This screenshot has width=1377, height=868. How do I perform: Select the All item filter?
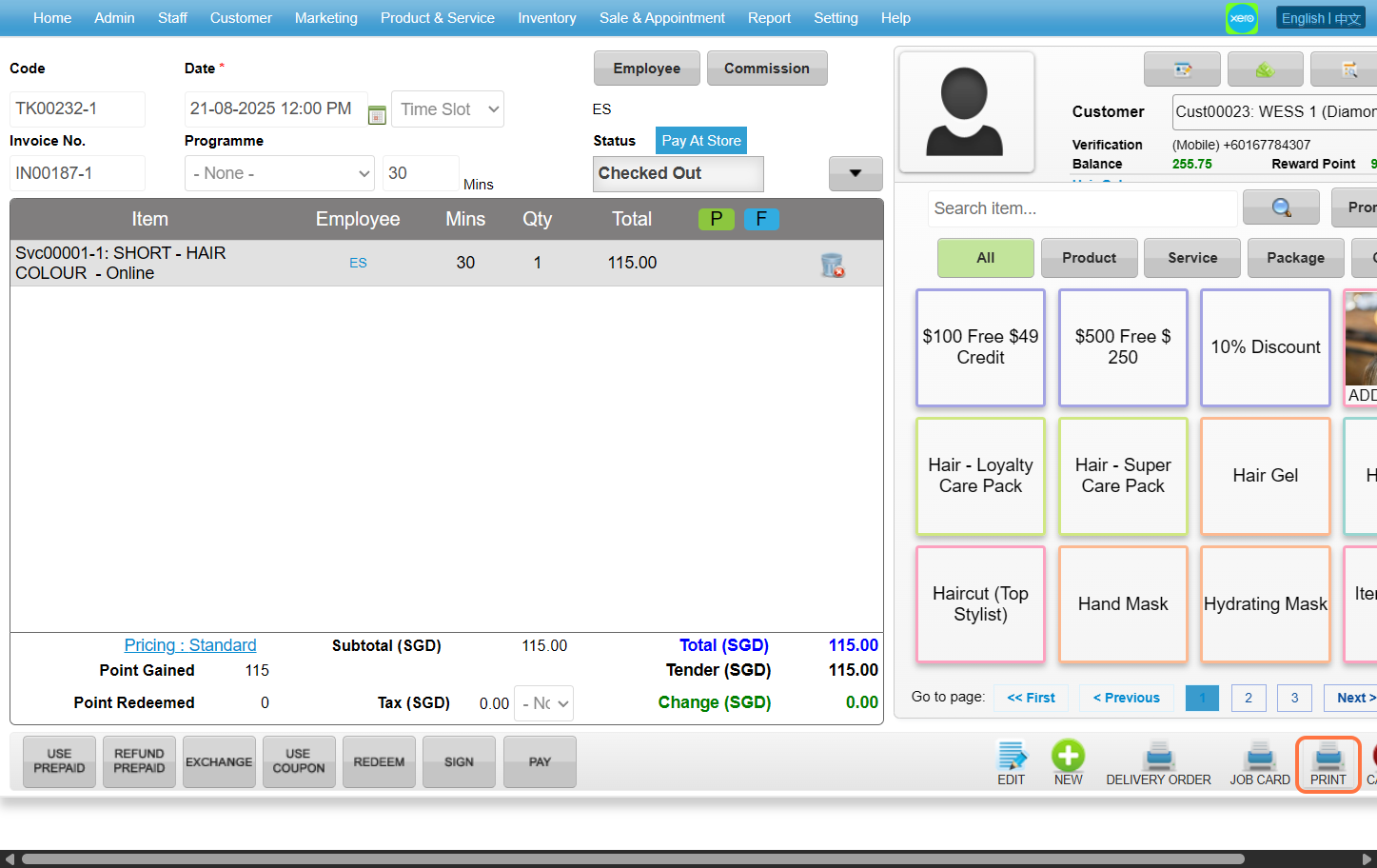[985, 258]
